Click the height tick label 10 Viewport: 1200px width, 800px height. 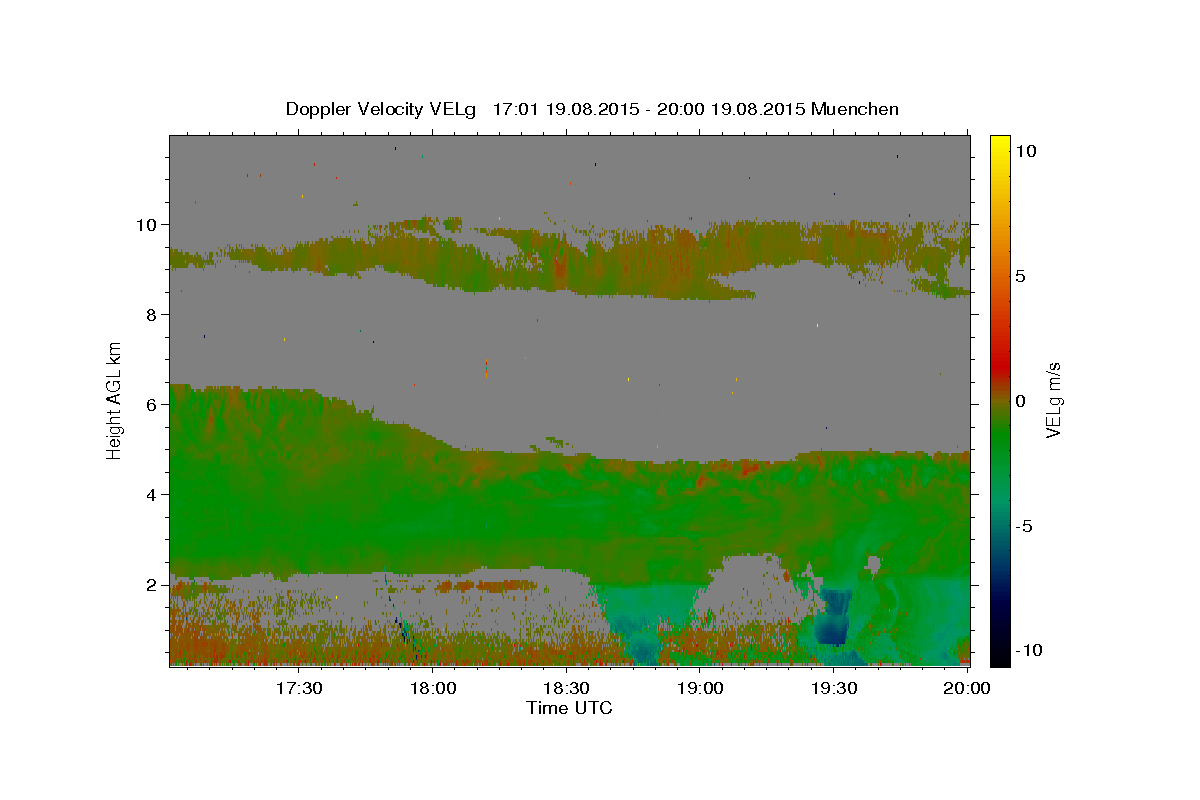coord(148,225)
